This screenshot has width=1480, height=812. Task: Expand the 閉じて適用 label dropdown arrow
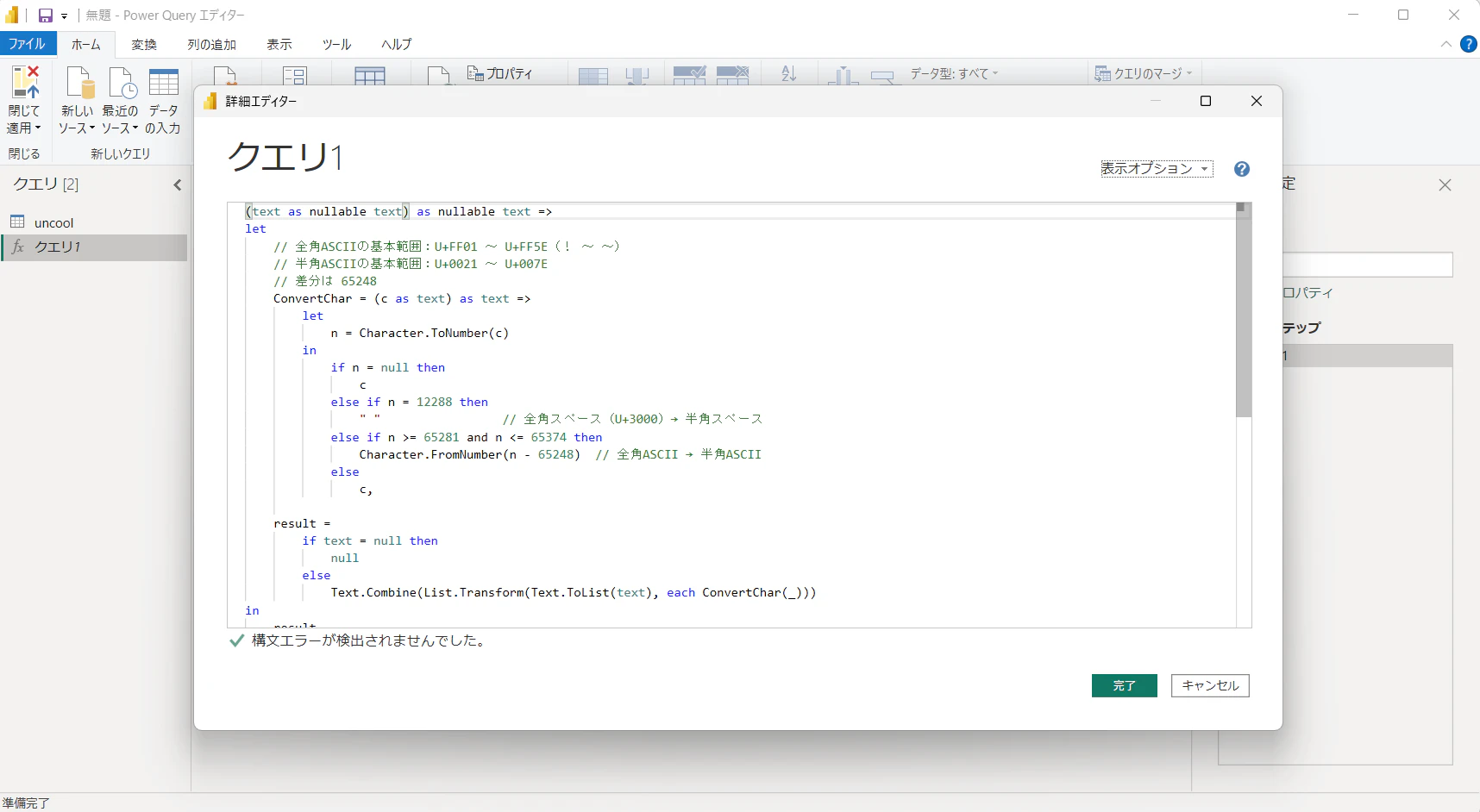pos(38,128)
